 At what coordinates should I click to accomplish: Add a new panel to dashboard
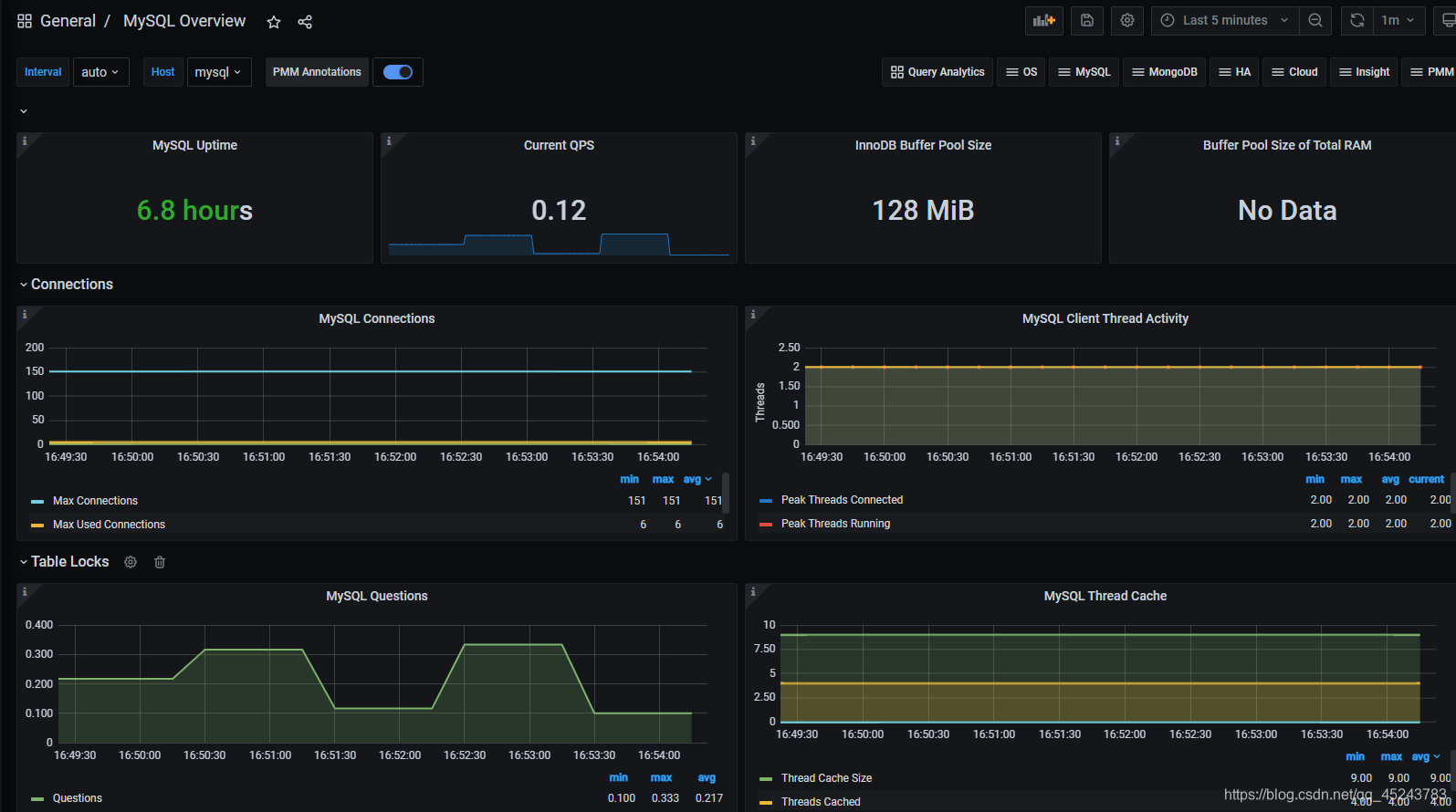pos(1044,20)
